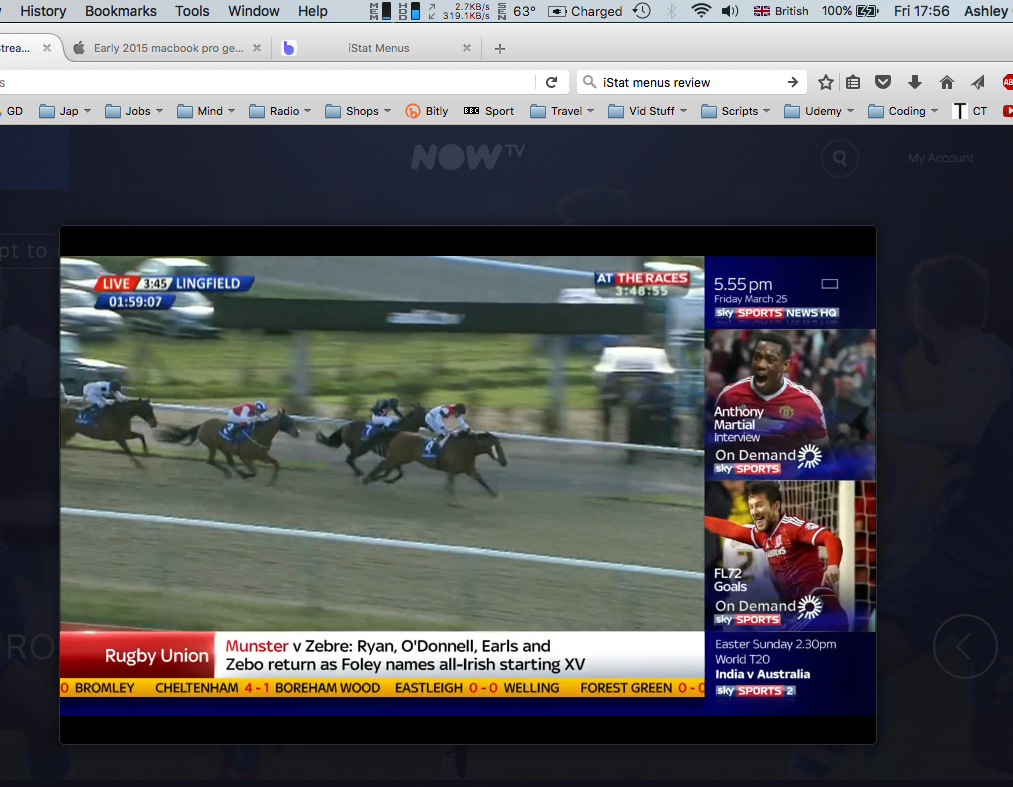Open the Bitly bookmark
Viewport: 1013px width, 787px height.
tap(427, 111)
